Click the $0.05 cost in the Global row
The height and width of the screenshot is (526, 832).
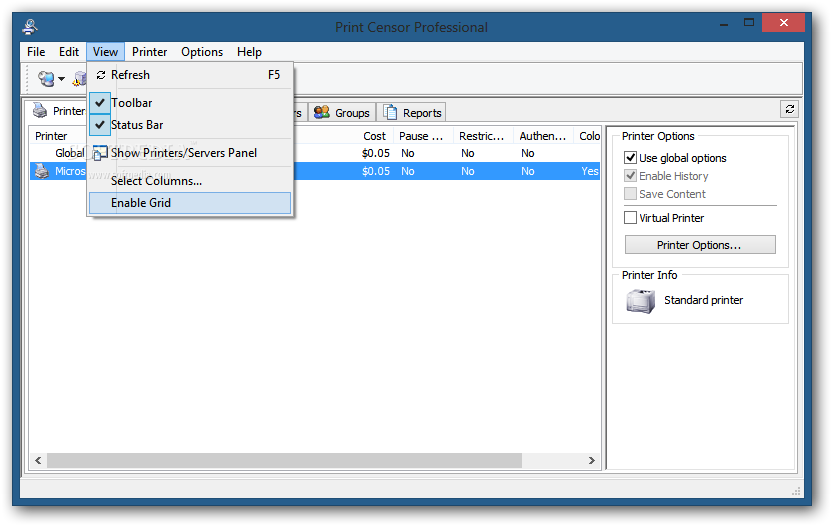pyautogui.click(x=376, y=153)
